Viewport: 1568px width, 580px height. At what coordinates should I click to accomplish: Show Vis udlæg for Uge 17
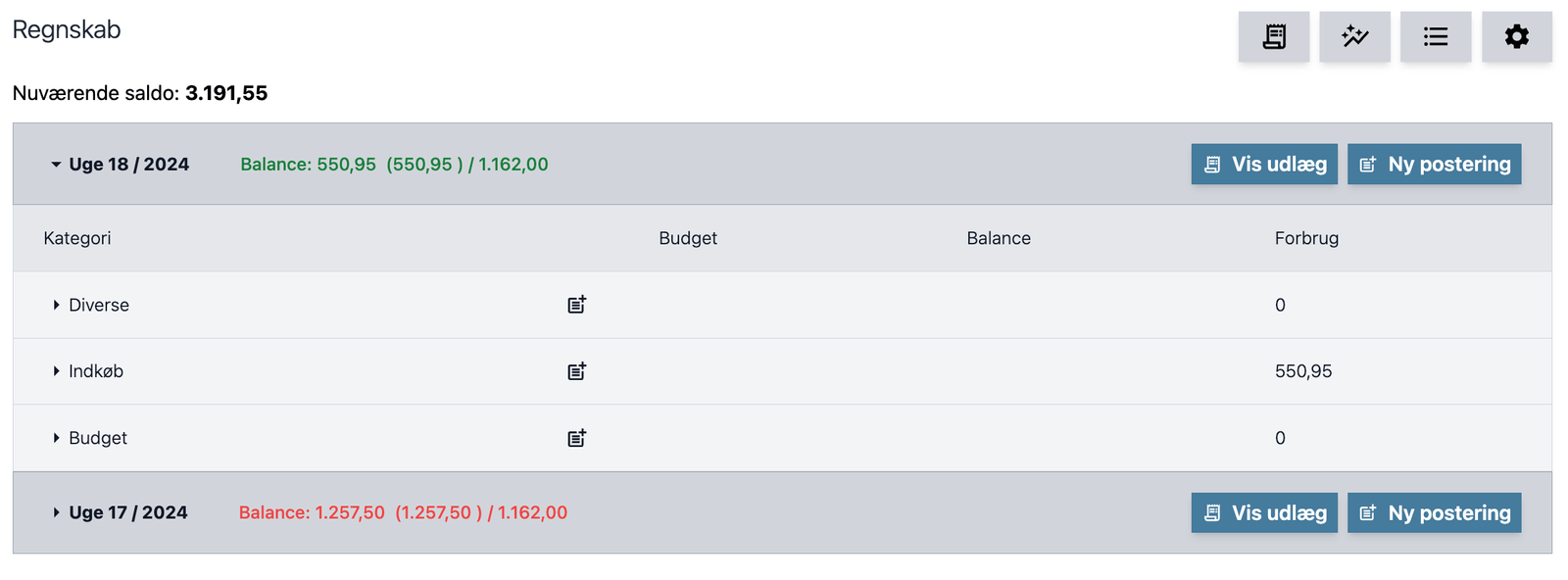tap(1264, 513)
